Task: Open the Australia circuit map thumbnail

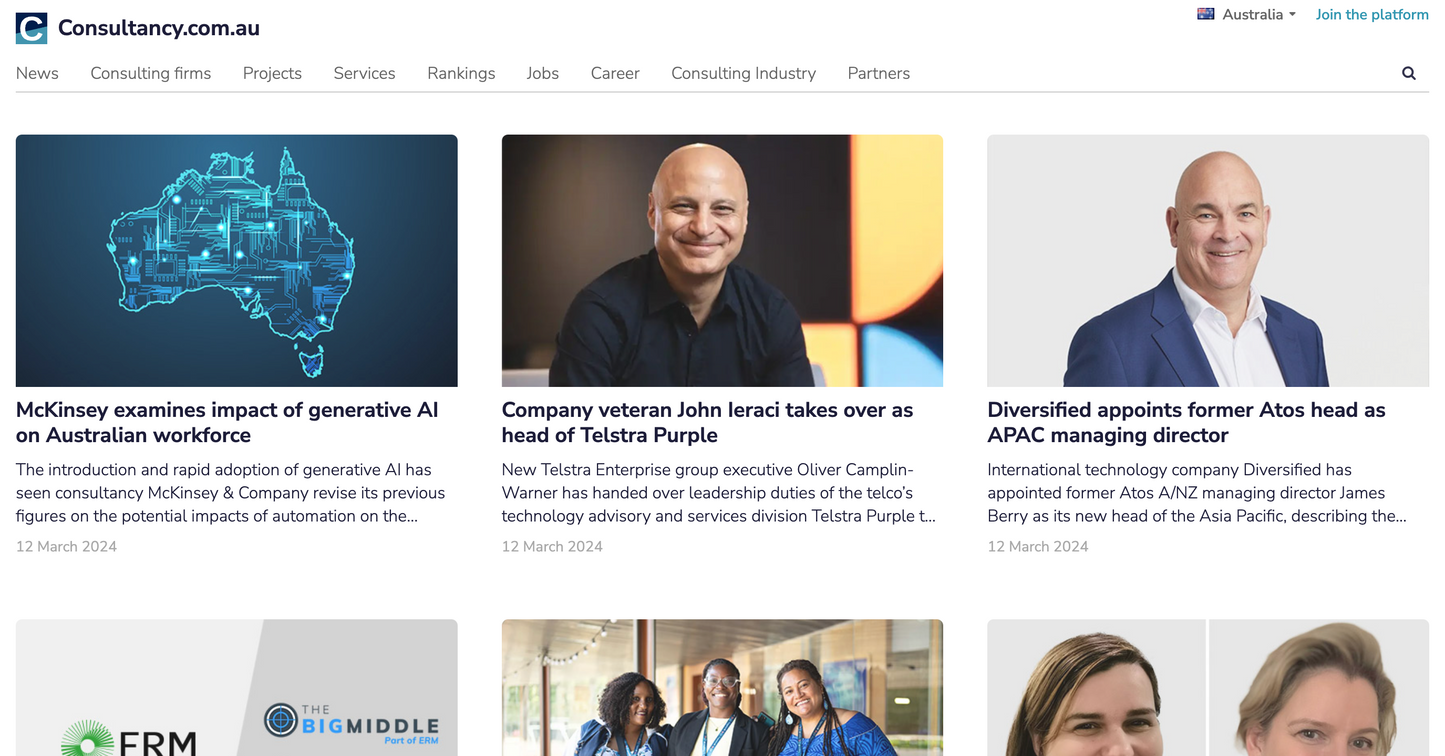Action: 237,261
